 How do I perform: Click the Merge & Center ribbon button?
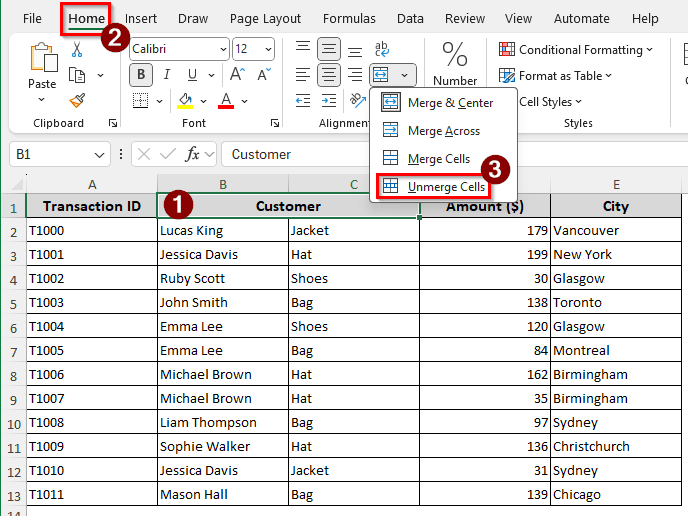pyautogui.click(x=381, y=75)
